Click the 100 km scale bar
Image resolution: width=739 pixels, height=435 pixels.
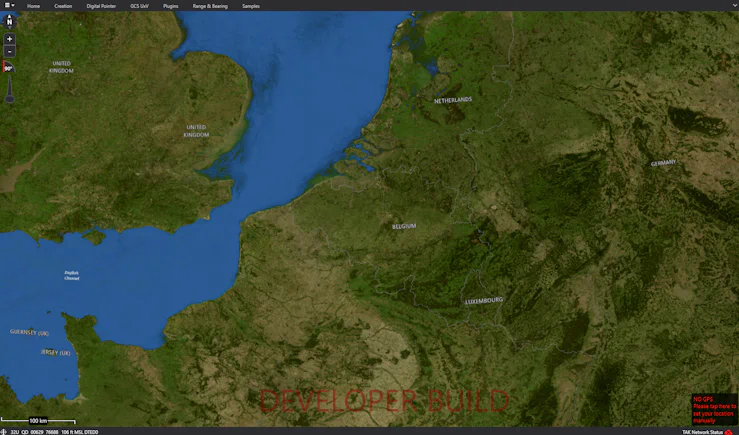[x=38, y=420]
